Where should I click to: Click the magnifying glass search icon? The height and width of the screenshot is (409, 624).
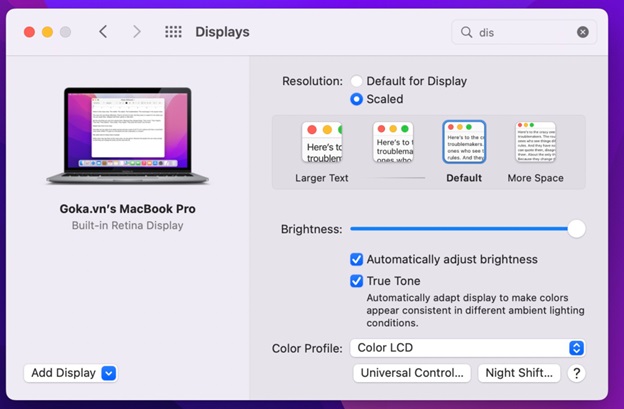466,32
